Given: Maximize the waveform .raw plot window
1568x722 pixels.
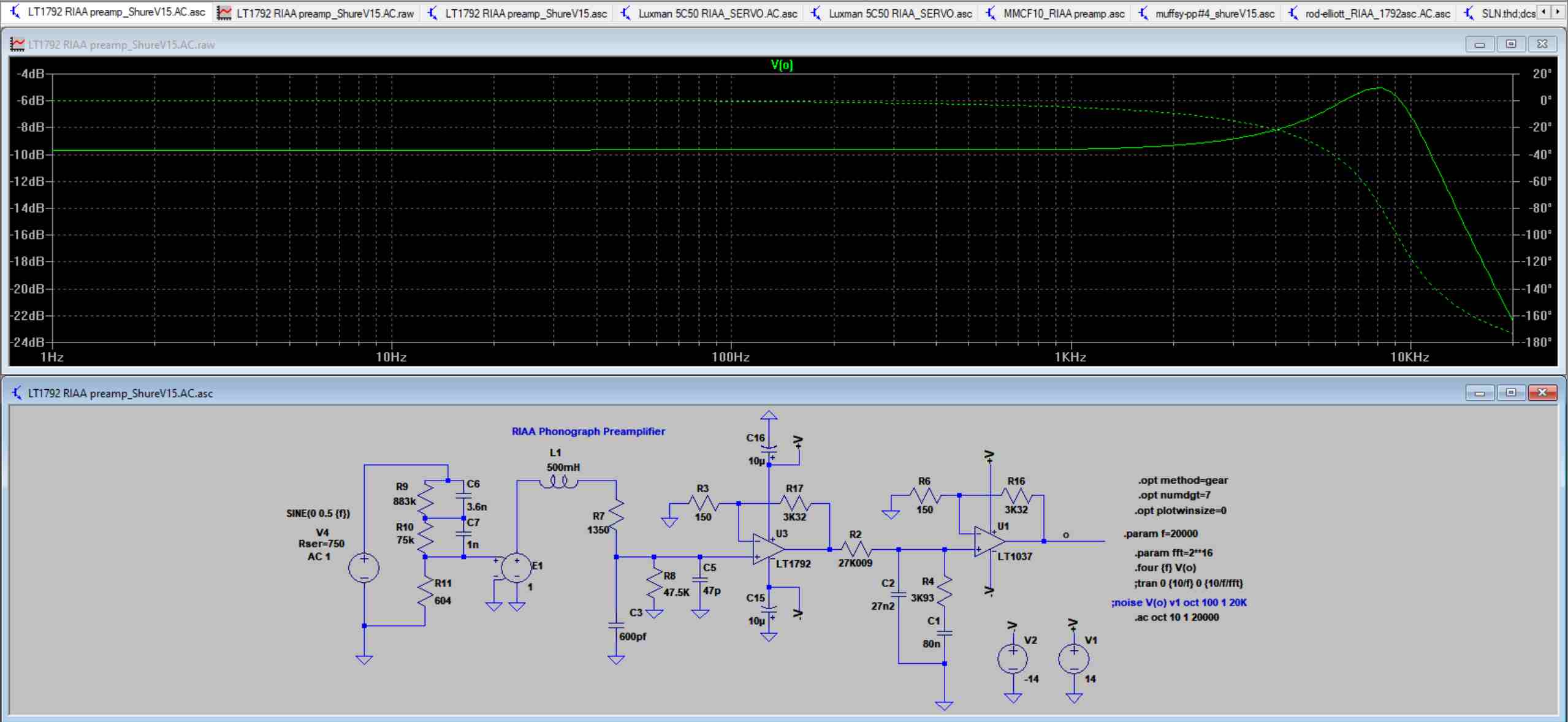Looking at the screenshot, I should click(x=1511, y=44).
